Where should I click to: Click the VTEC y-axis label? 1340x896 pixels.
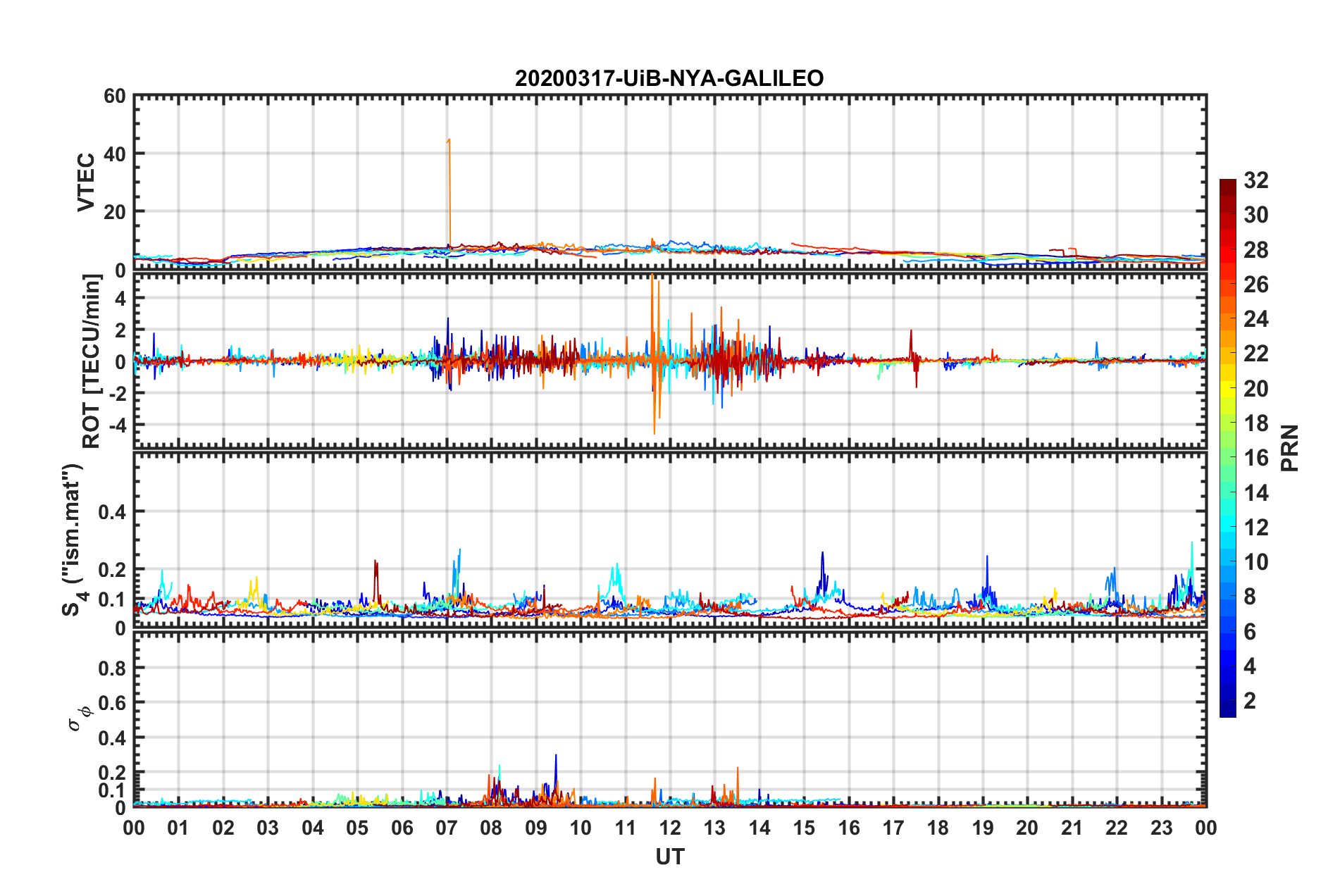point(86,182)
